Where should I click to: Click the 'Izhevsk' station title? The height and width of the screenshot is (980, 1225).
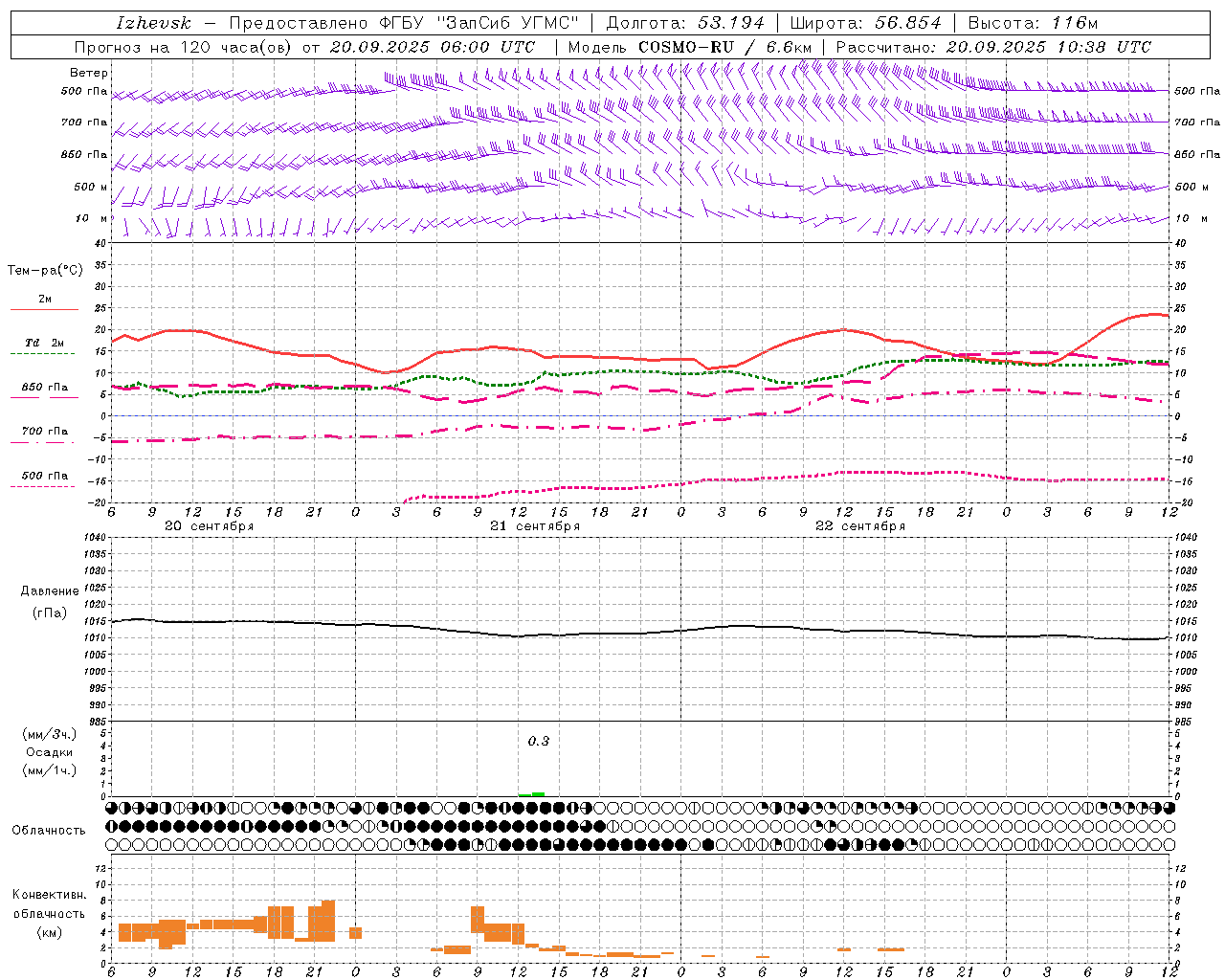coord(153,23)
